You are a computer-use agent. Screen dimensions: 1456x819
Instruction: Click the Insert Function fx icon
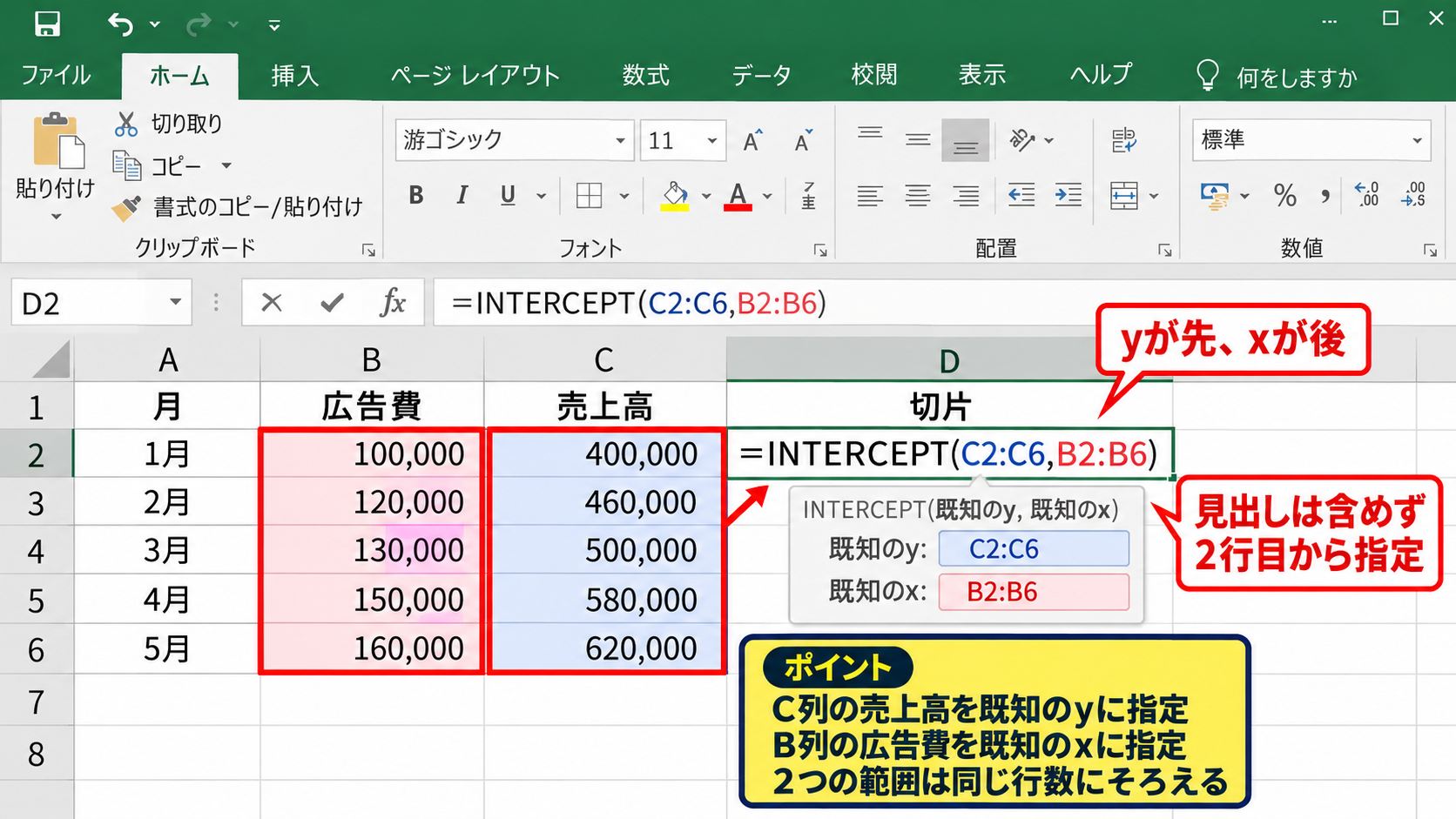(x=394, y=303)
